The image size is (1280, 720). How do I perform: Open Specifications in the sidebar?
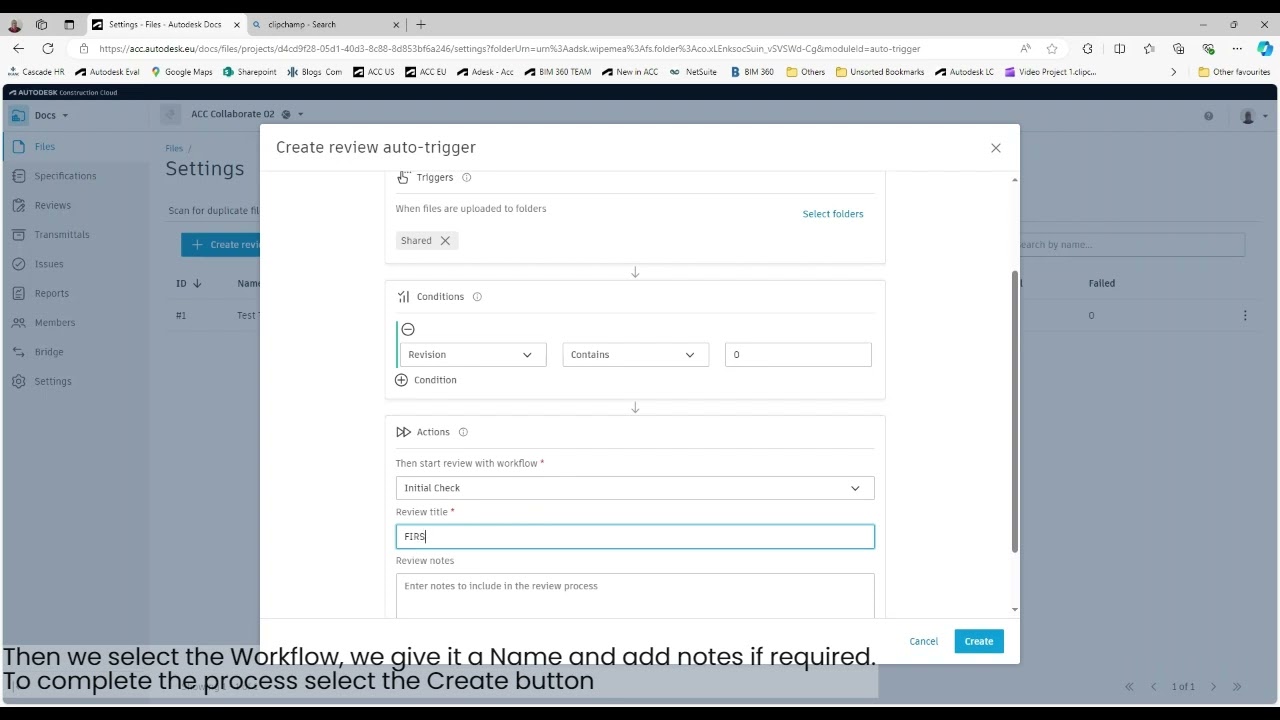coord(65,176)
